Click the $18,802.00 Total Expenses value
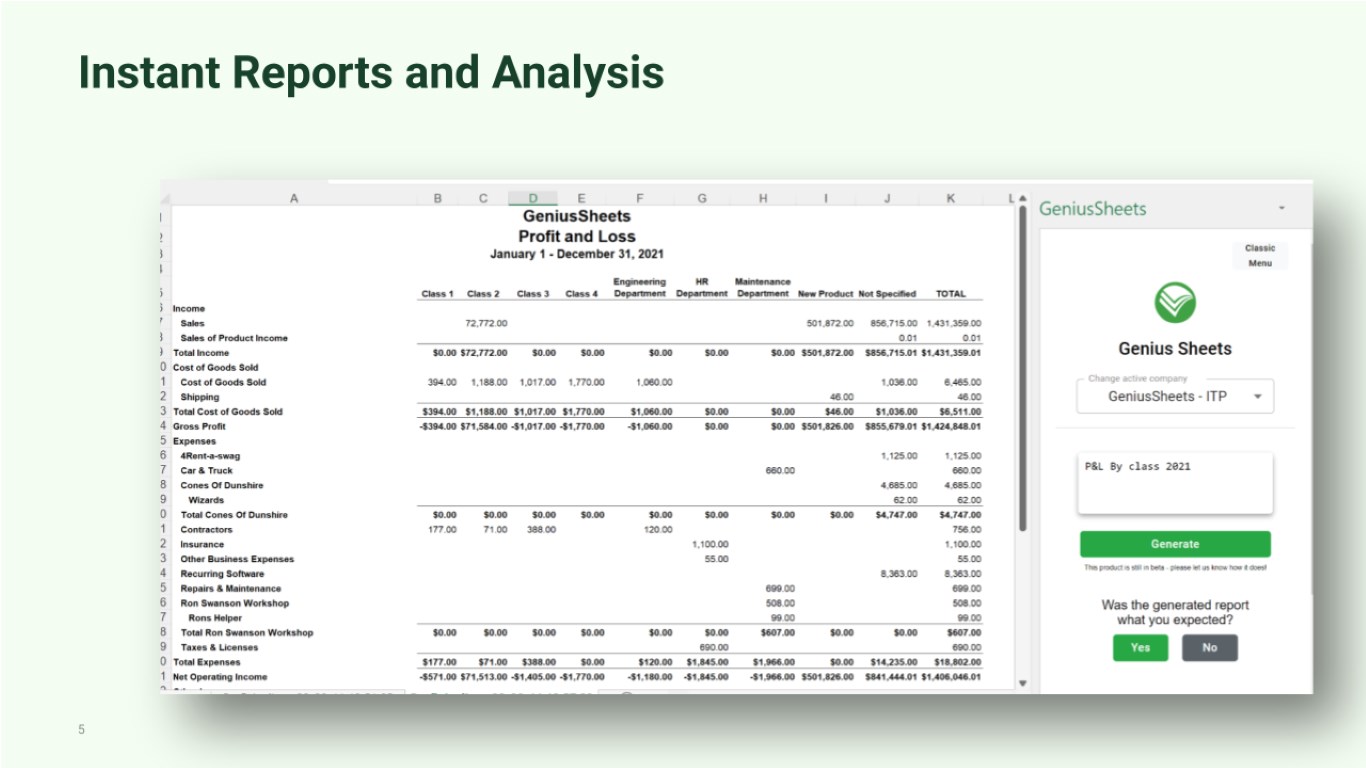Image resolution: width=1366 pixels, height=768 pixels. 960,662
